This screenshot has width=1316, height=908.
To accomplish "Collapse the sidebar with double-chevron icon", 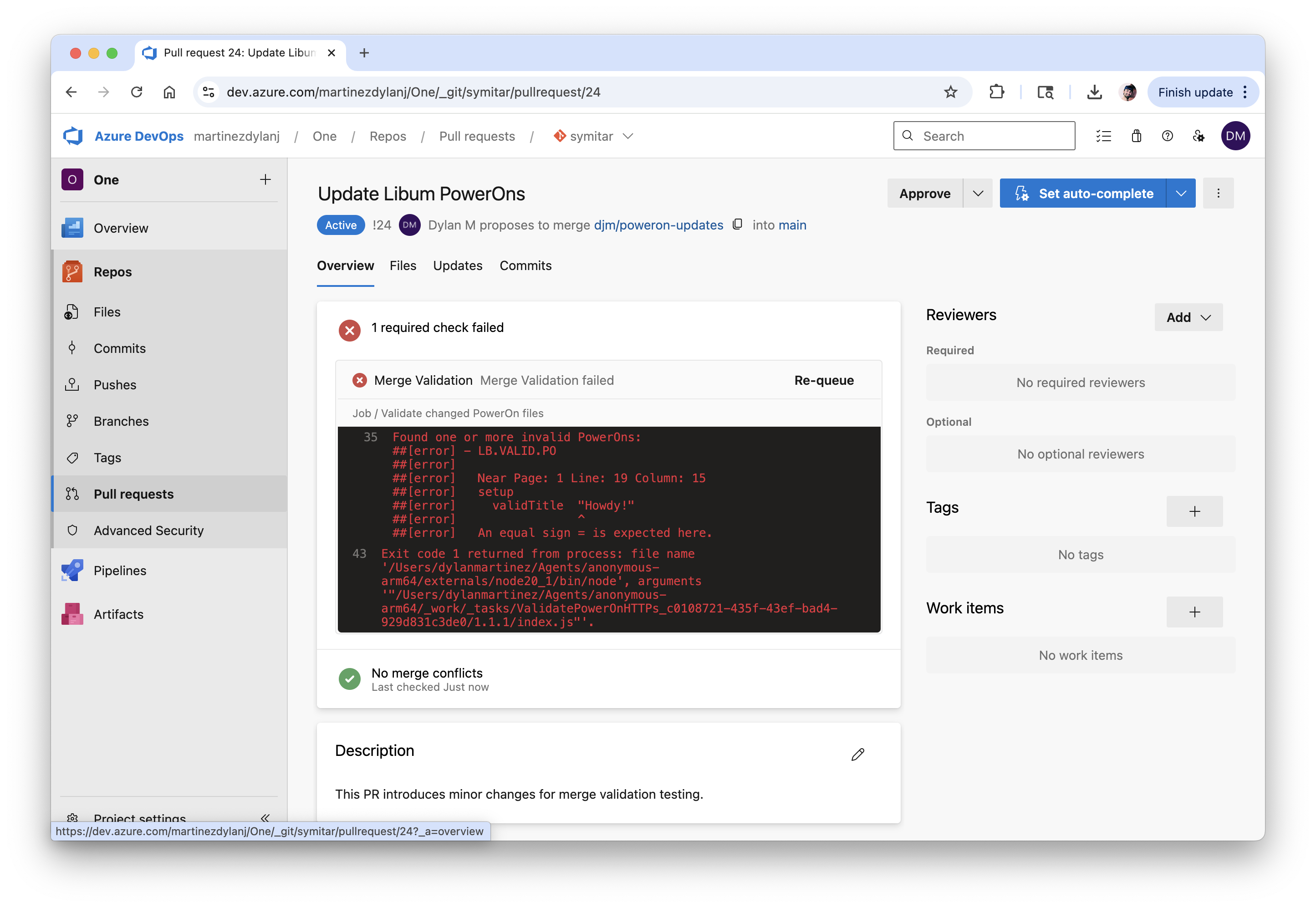I will click(265, 817).
